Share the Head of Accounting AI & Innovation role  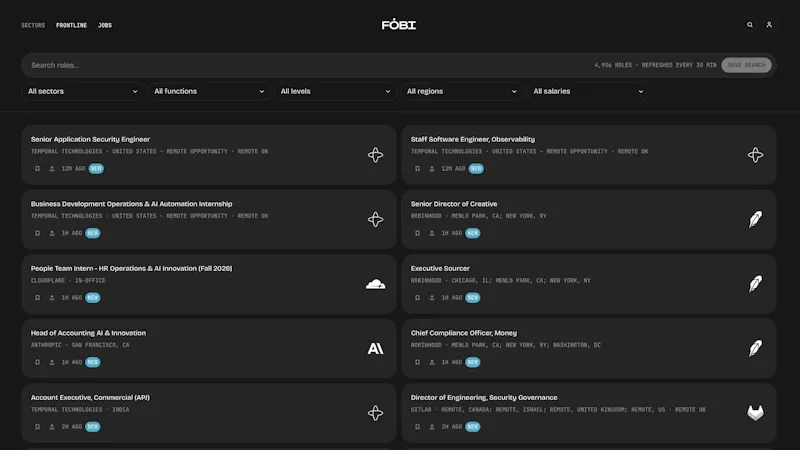click(52, 362)
